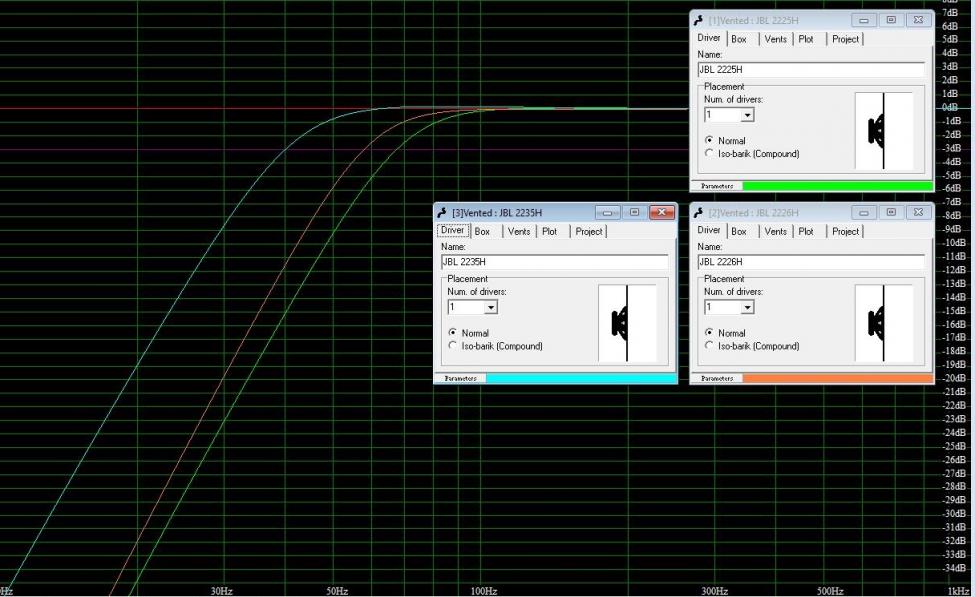Click wrench icon in JBL 2235H window title
Viewport: 975px width, 597px height.
pos(443,213)
